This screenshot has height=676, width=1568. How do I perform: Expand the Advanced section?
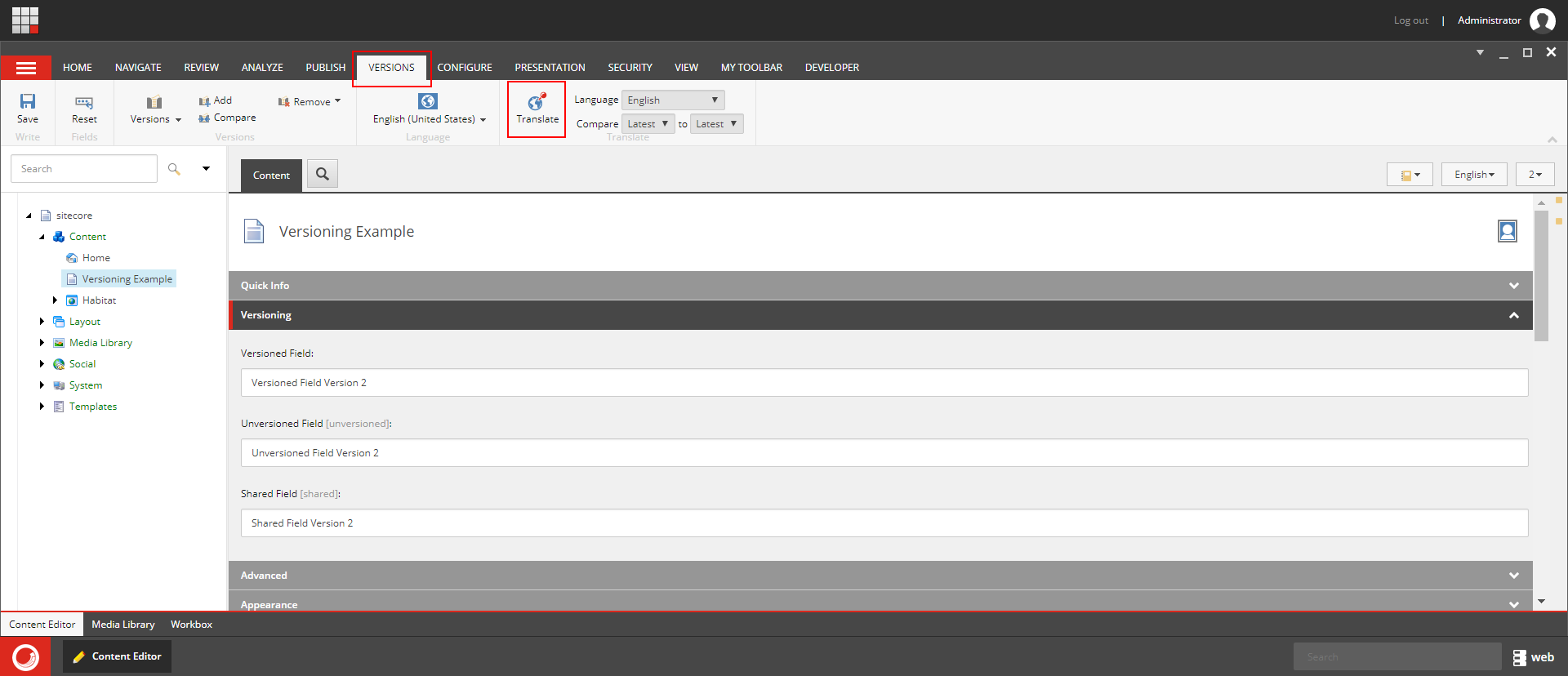point(880,576)
